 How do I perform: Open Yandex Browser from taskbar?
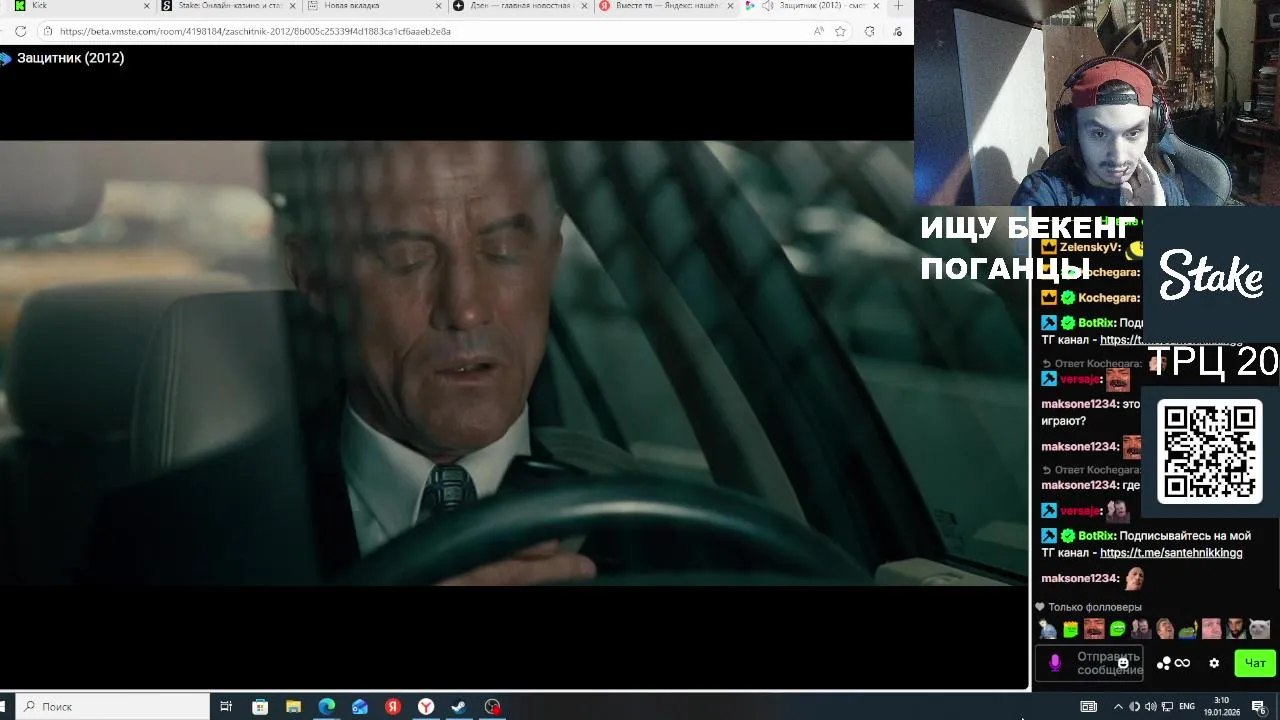click(x=426, y=707)
